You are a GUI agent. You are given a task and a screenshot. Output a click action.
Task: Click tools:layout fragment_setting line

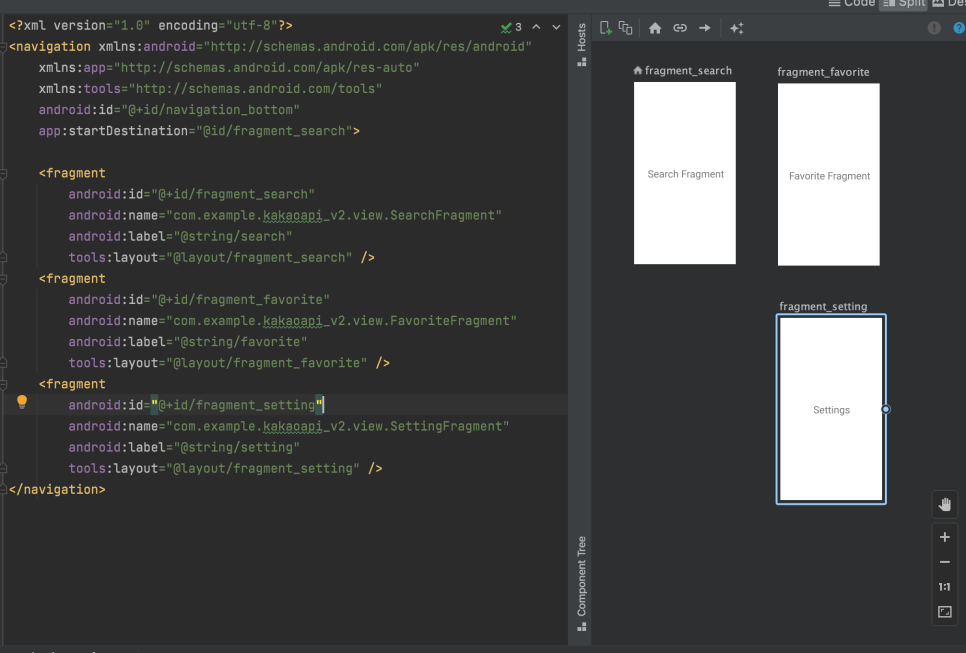coord(225,468)
